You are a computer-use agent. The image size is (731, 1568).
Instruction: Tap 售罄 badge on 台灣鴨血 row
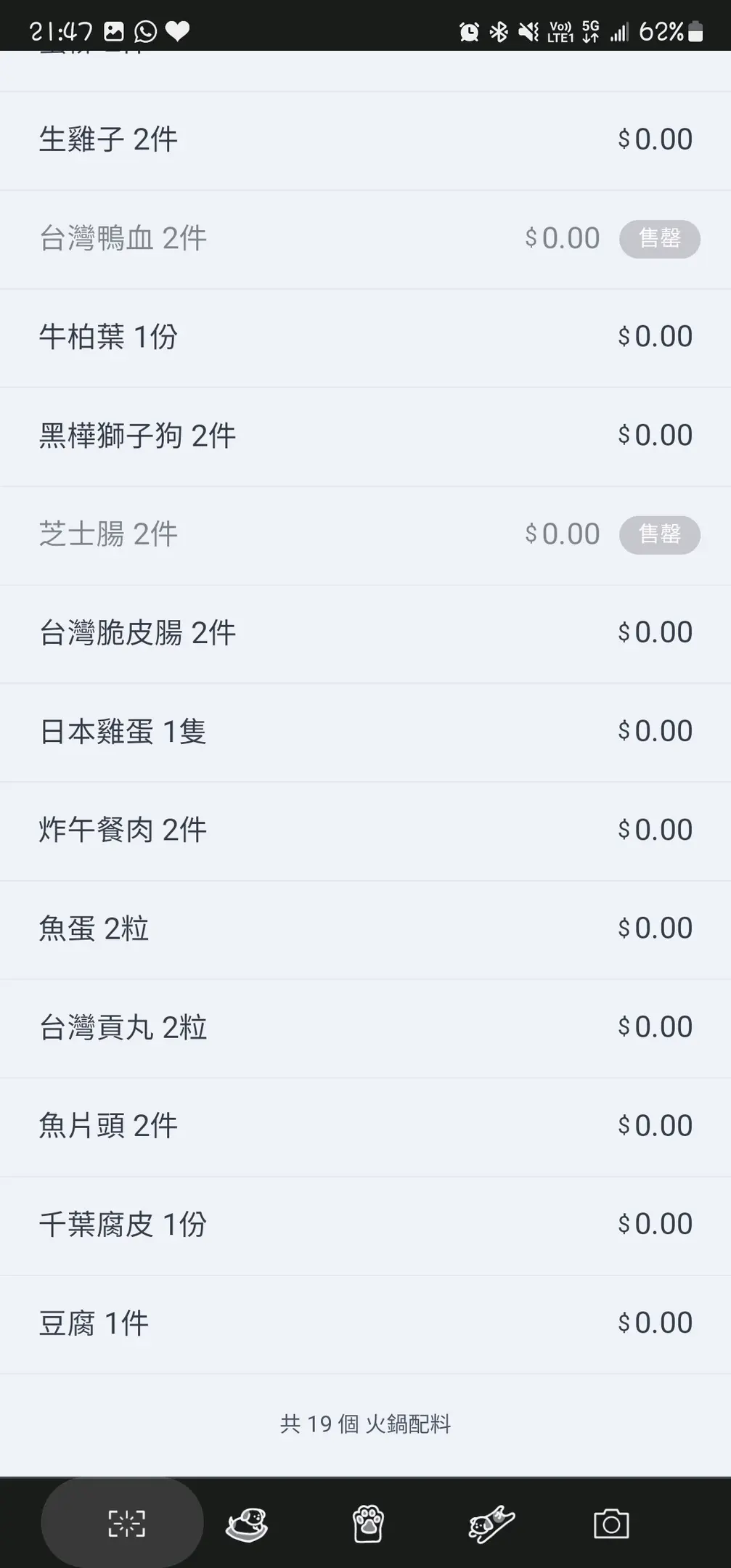(659, 239)
